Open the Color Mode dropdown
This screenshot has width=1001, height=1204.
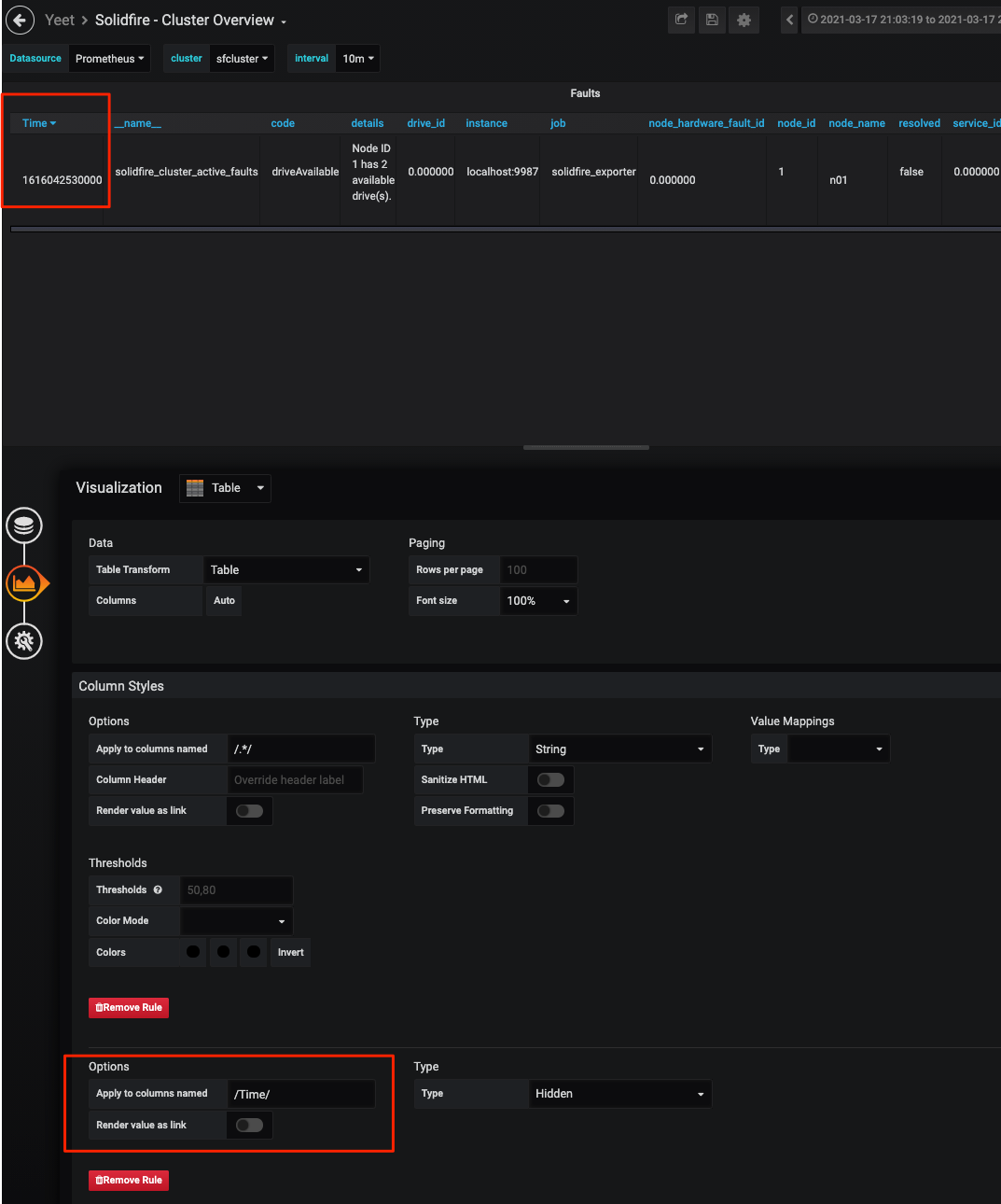[237, 920]
